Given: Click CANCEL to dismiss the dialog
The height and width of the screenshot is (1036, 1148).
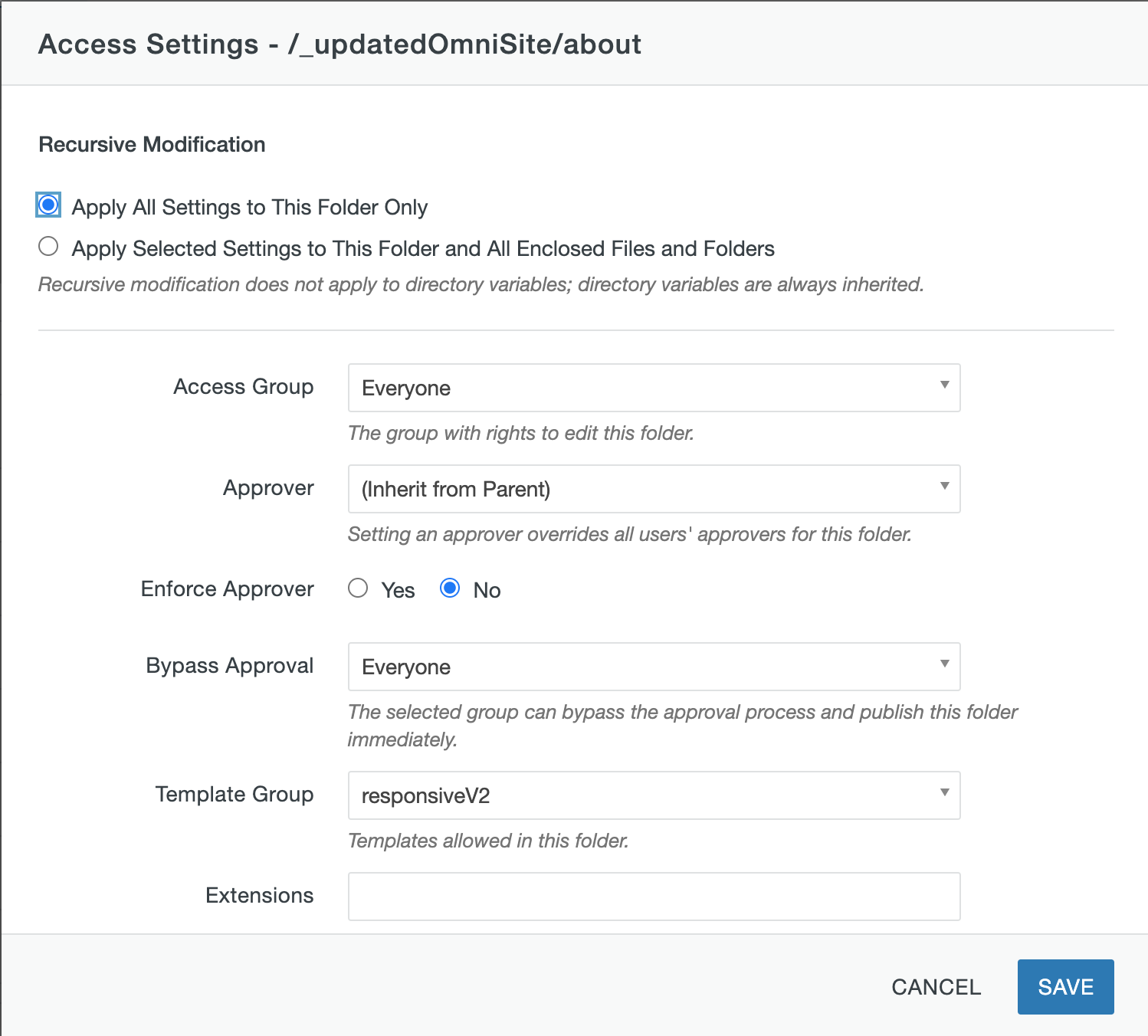Looking at the screenshot, I should click(x=935, y=987).
